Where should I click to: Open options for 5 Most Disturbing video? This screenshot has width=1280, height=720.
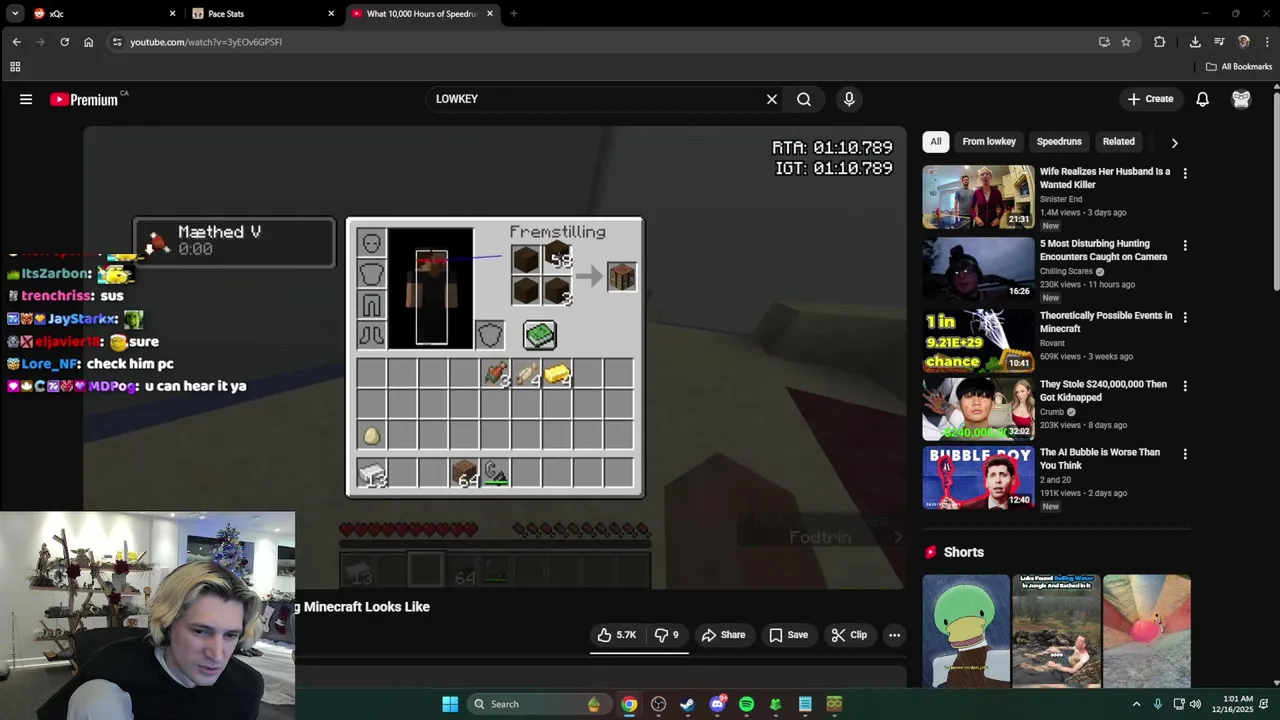1185,245
